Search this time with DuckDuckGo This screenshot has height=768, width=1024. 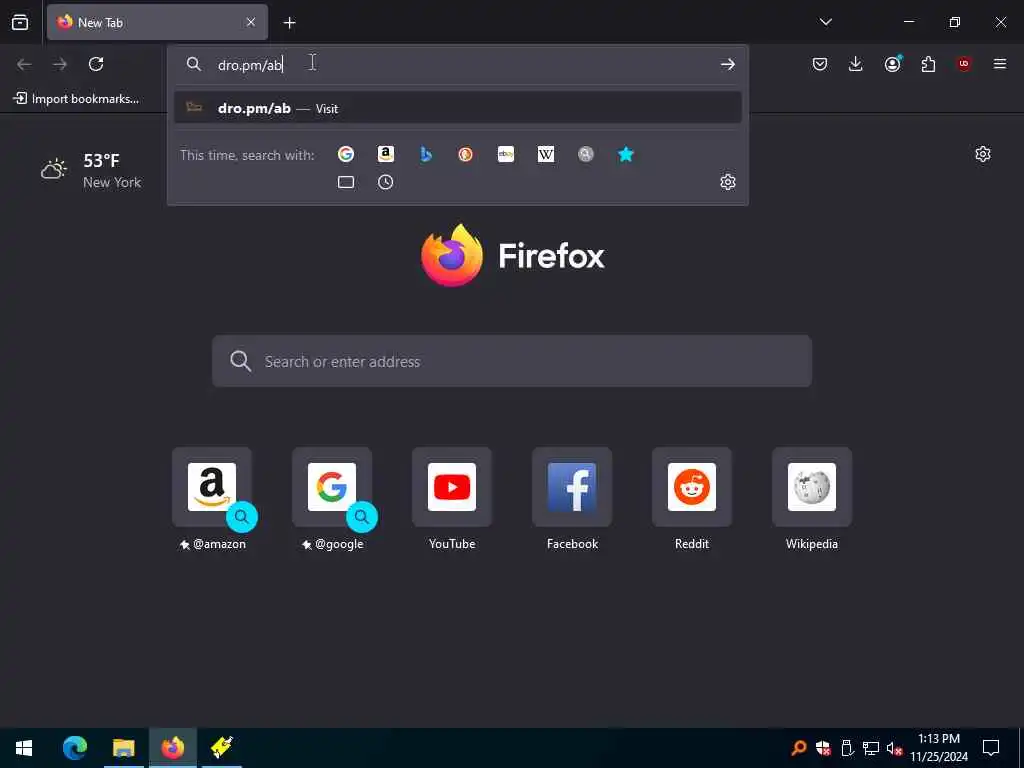click(466, 154)
